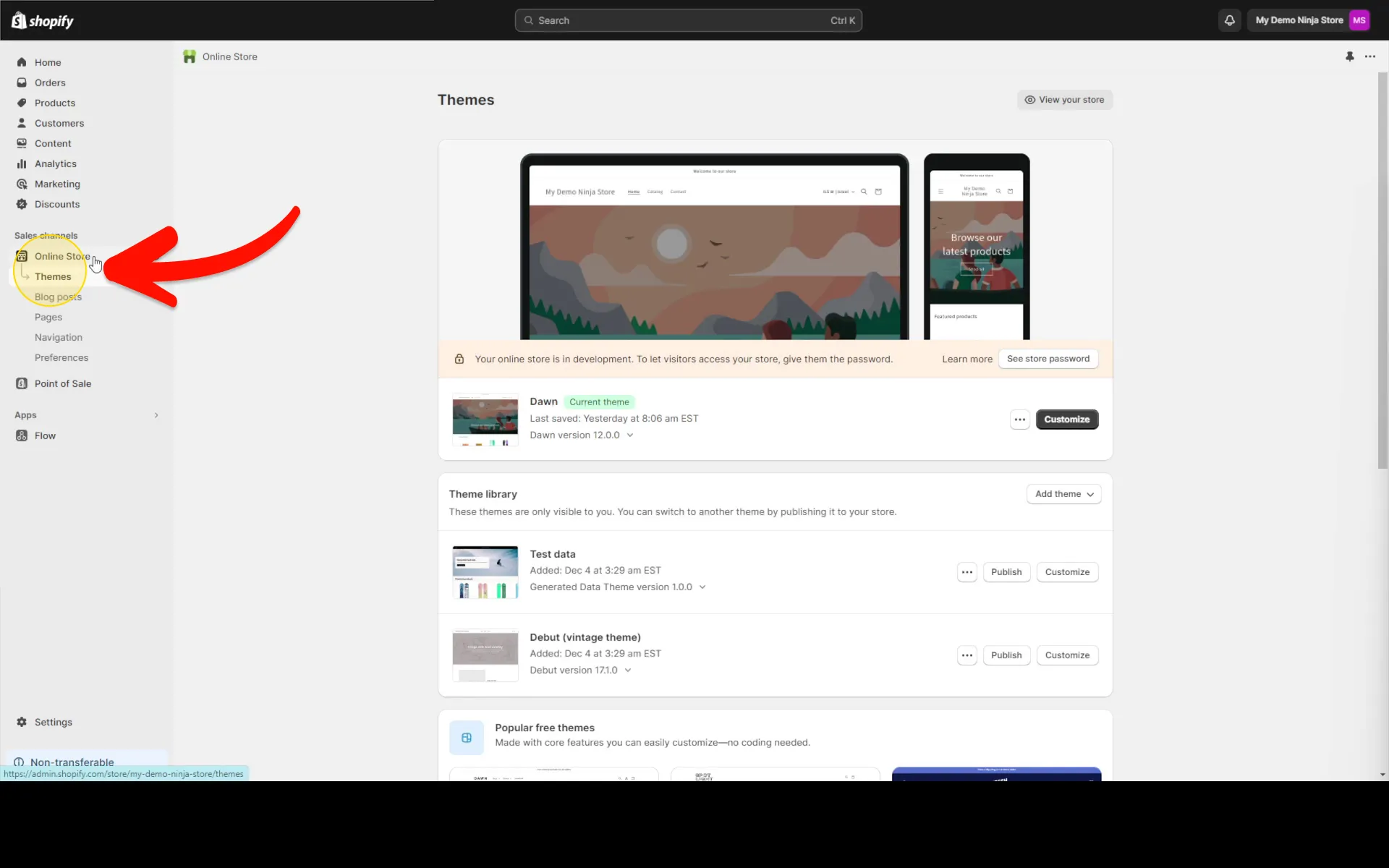Click the Home icon in sidebar
The width and height of the screenshot is (1389, 868).
click(x=22, y=62)
